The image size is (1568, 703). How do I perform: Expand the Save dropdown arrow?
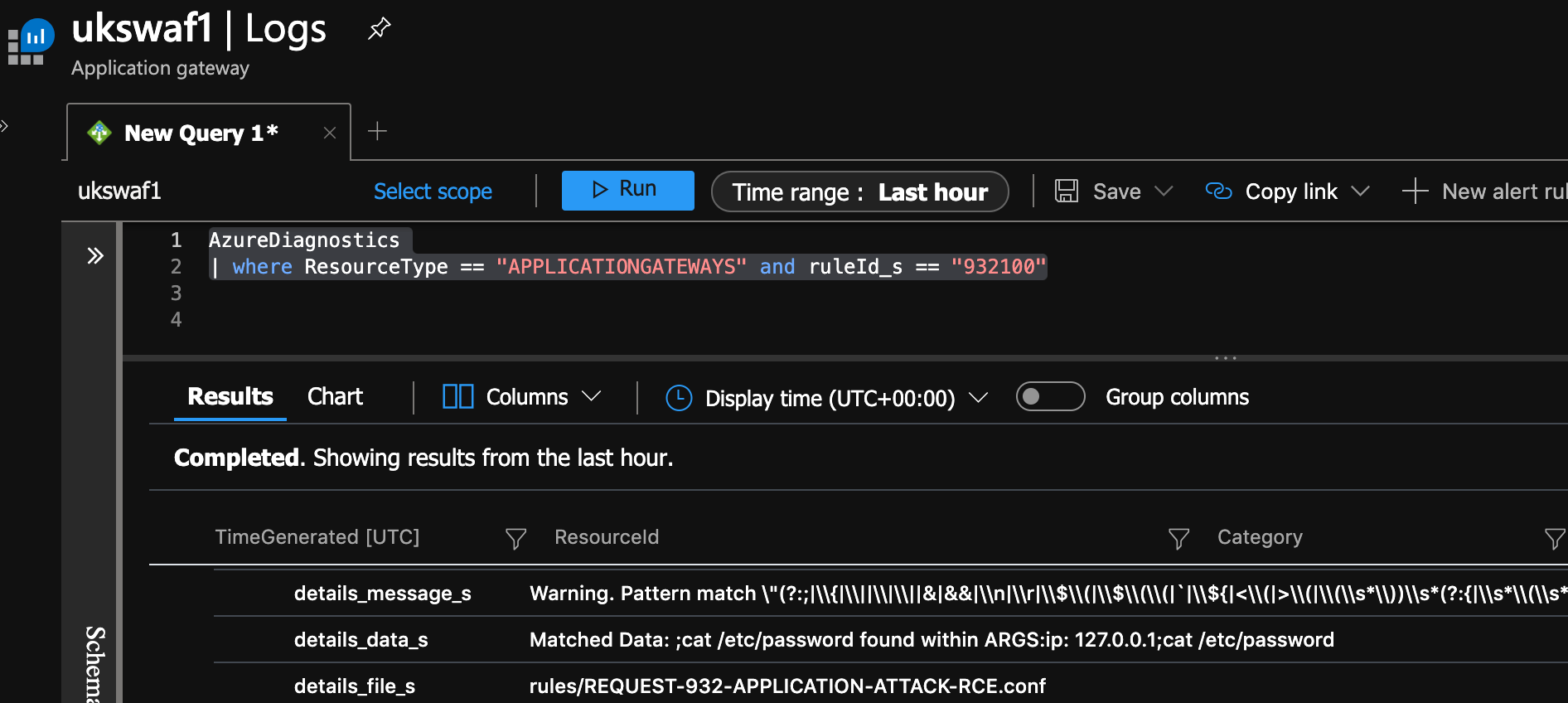click(1164, 192)
